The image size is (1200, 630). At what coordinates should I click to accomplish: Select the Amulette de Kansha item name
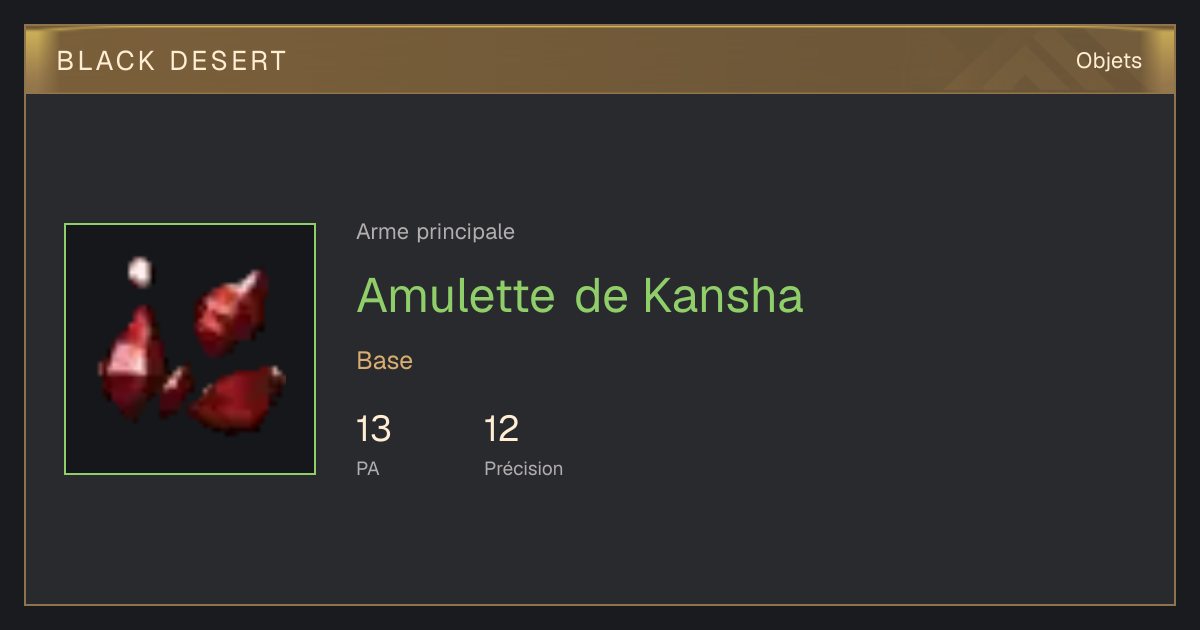point(580,294)
